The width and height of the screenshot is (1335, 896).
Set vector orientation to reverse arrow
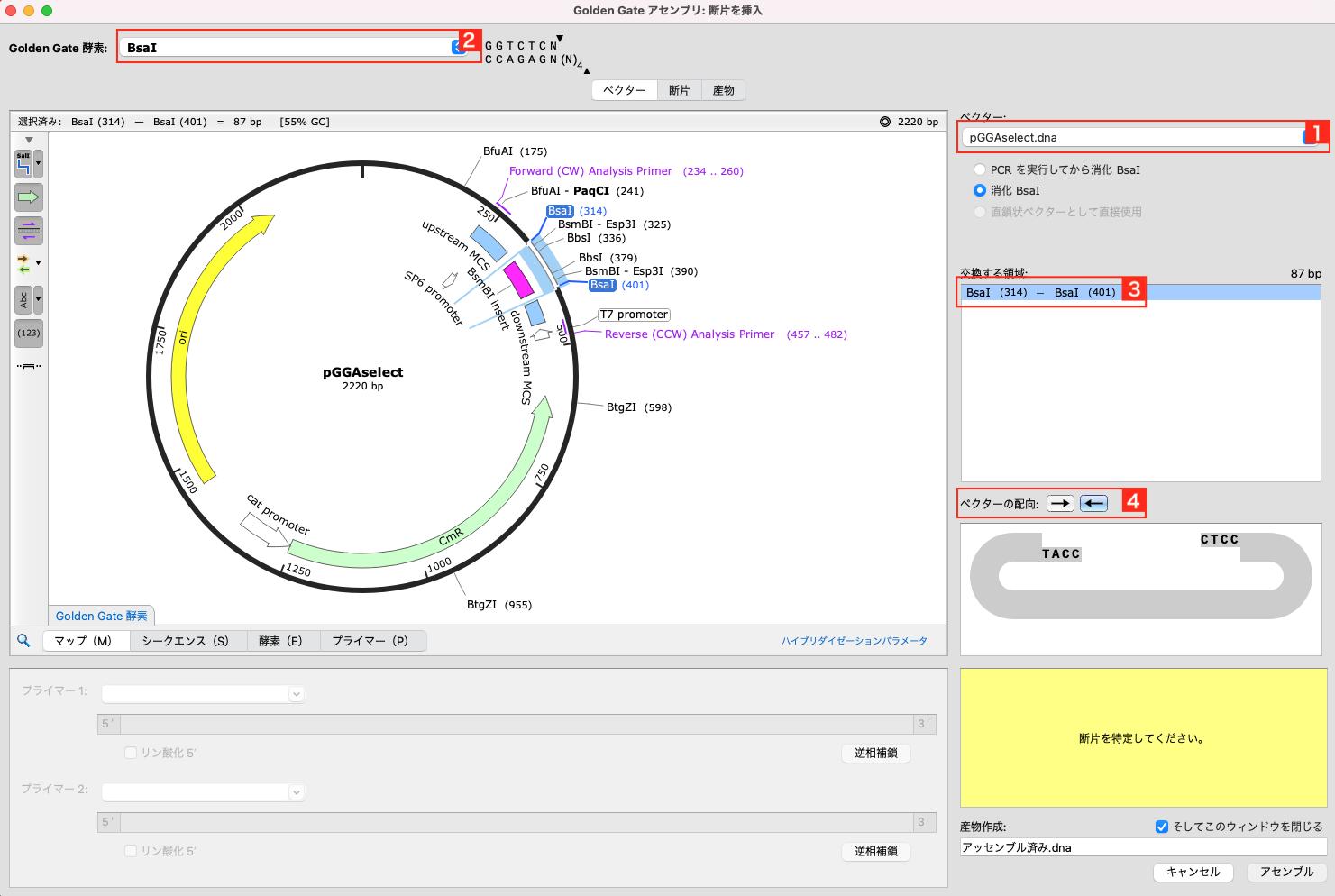1093,504
